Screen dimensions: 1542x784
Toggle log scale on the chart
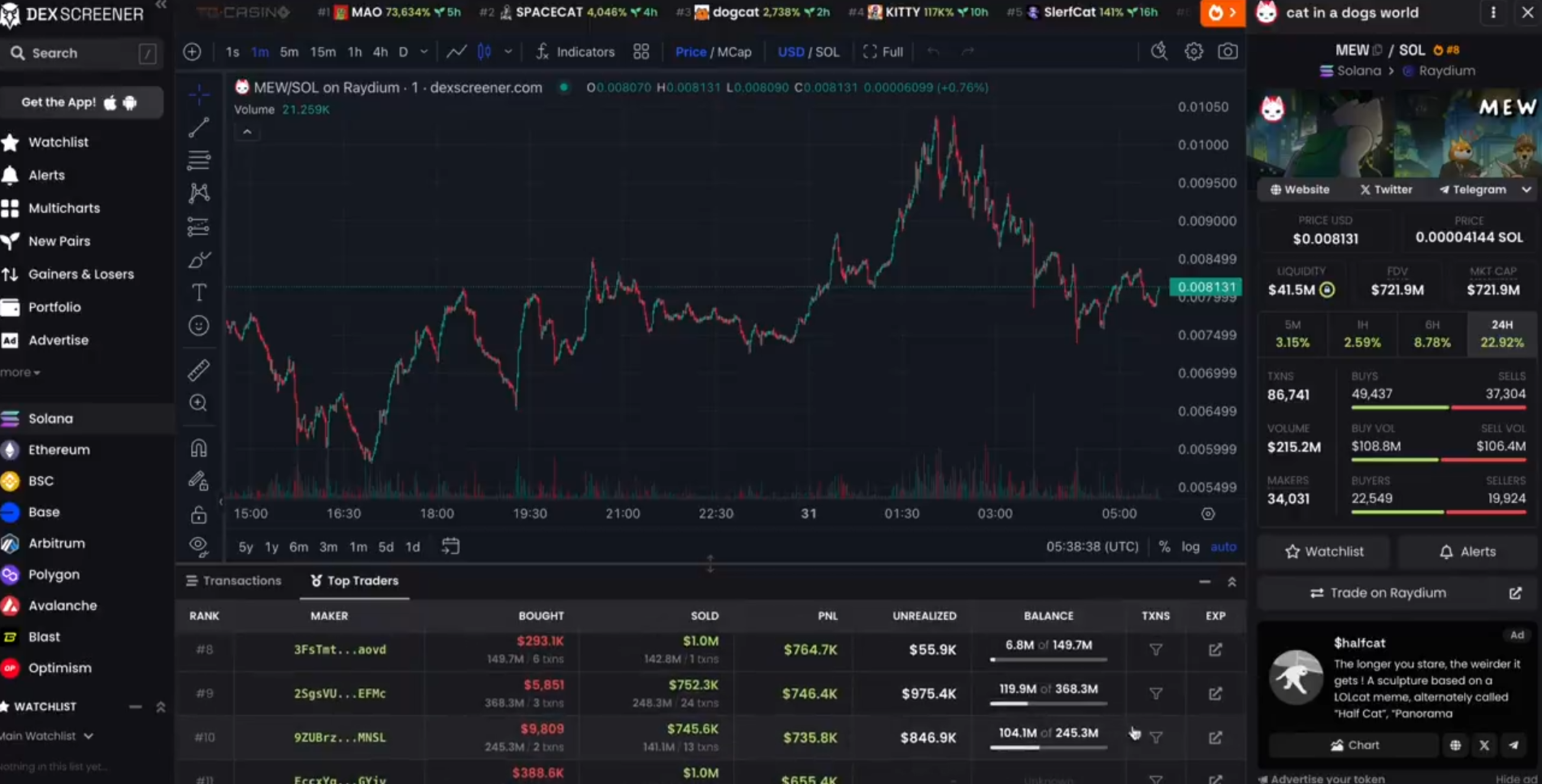tap(1190, 547)
